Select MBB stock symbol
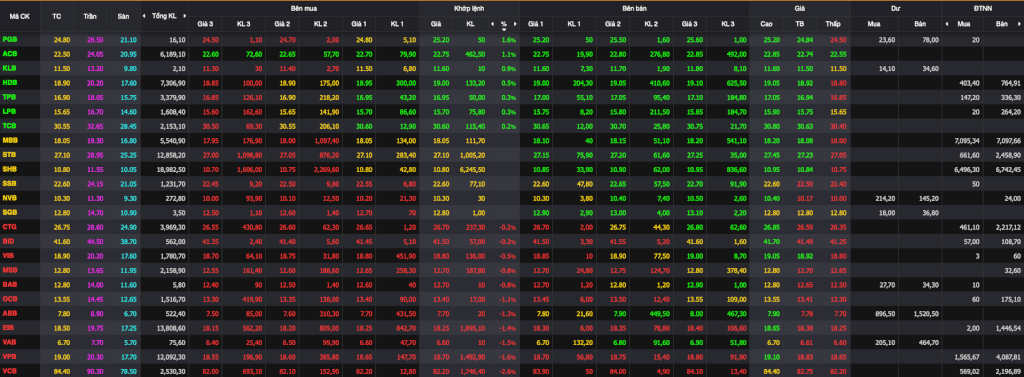The image size is (1024, 377). [10, 139]
